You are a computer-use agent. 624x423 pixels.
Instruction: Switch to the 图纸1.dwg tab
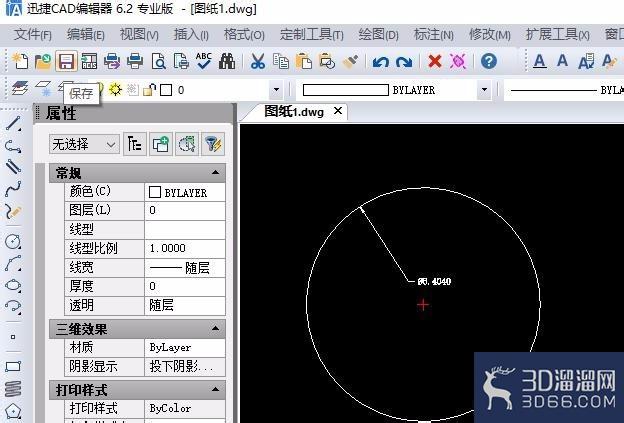[294, 112]
